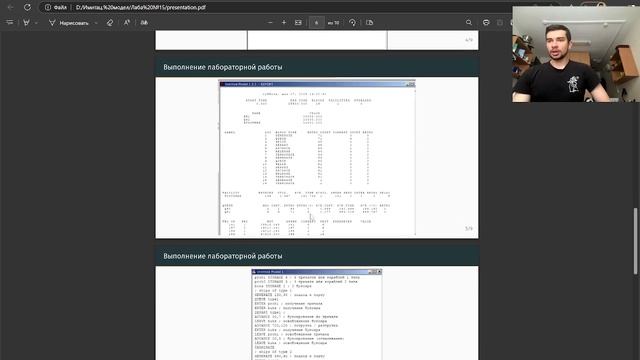
Task: Click the slide number 5/9 label
Action: coord(469,229)
